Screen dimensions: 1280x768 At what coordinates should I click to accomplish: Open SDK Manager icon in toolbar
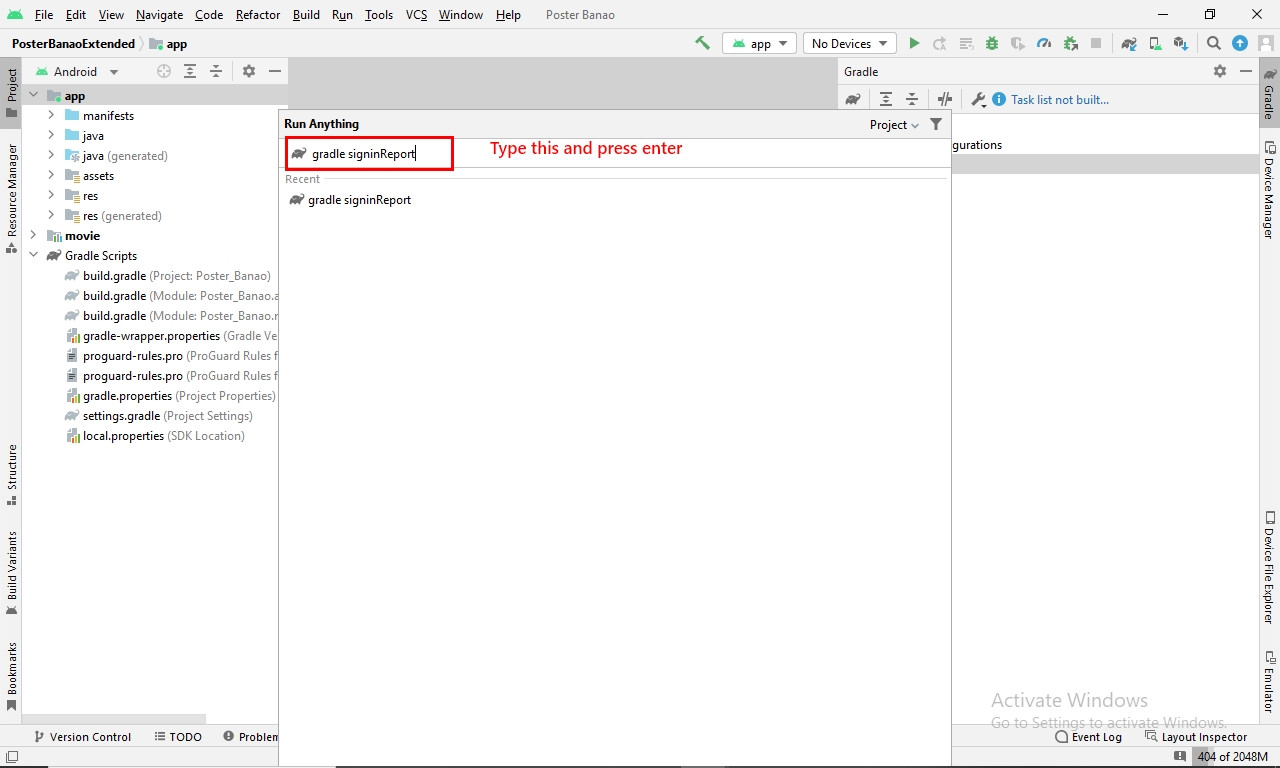click(1181, 44)
